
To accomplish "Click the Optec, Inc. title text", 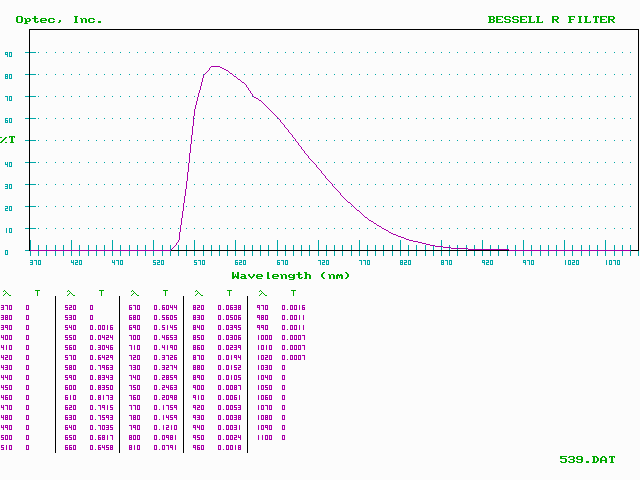I will tap(58, 19).
